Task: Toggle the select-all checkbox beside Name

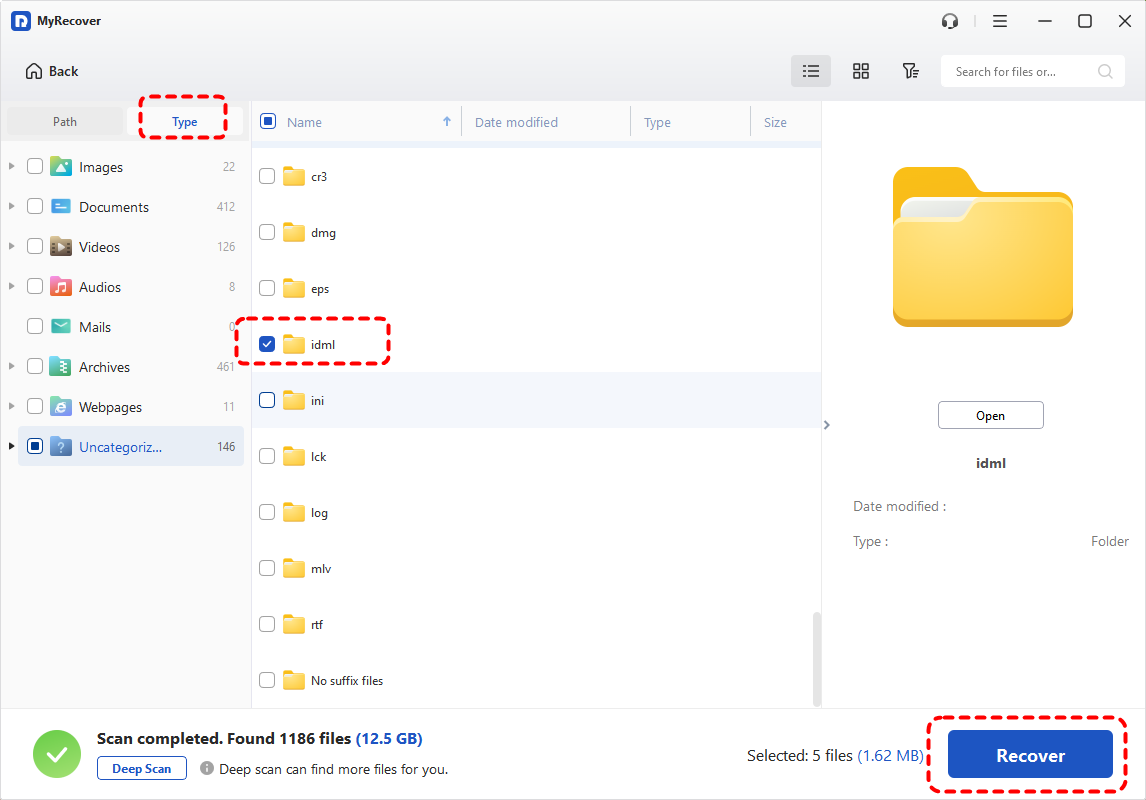Action: pos(268,122)
